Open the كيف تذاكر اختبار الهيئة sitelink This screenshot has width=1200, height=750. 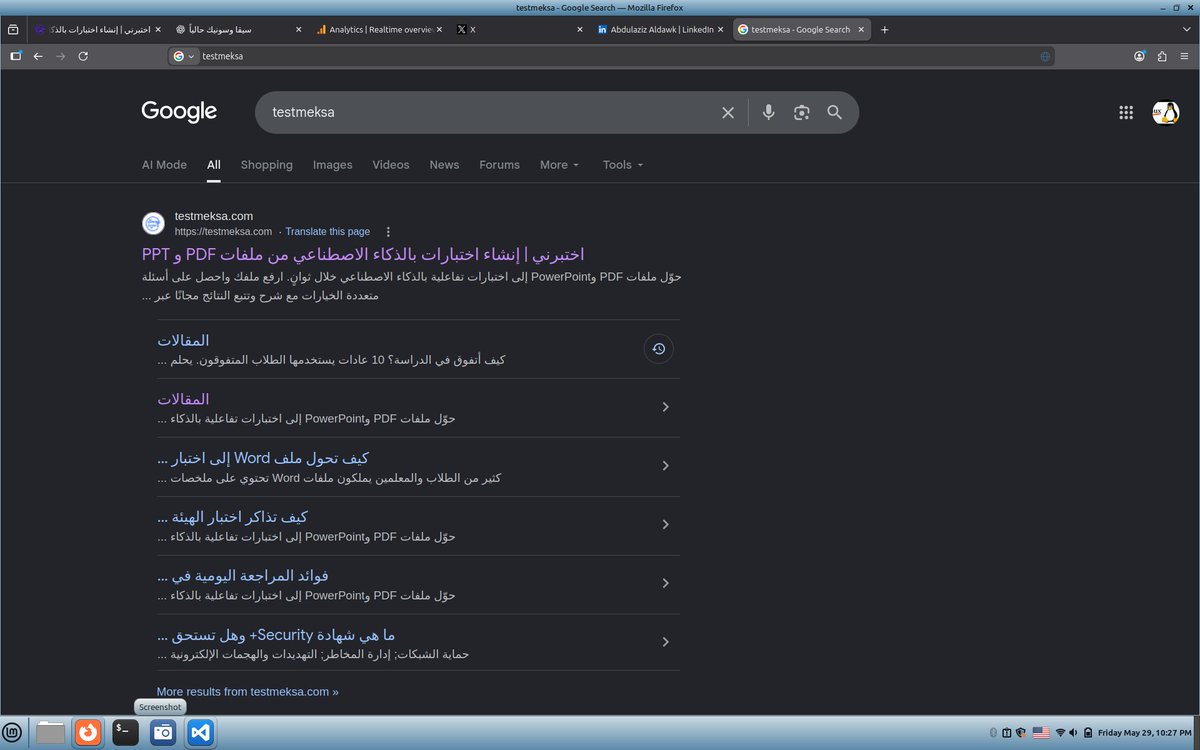[x=232, y=517]
